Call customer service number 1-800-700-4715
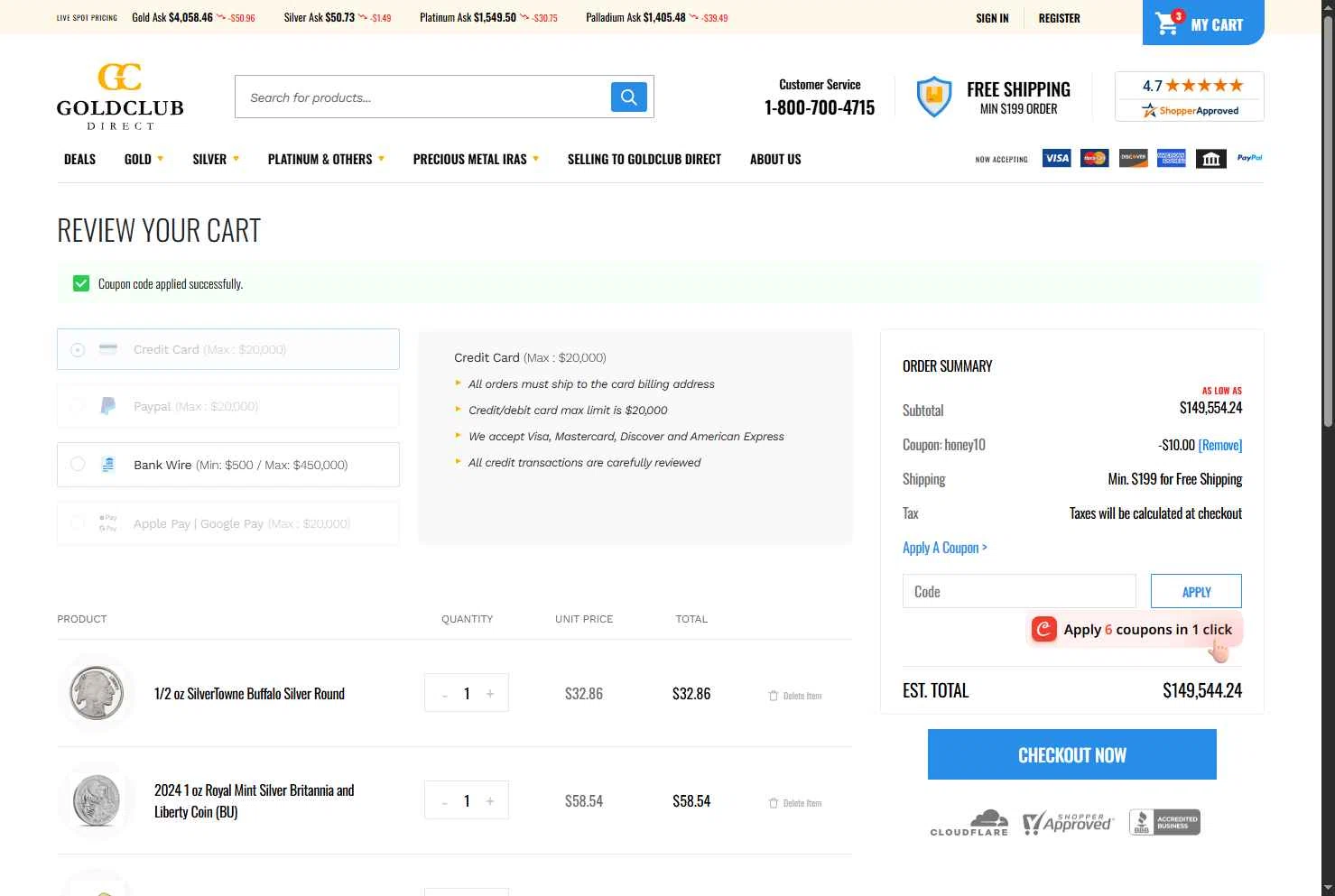Viewport: 1335px width, 896px height. 820,107
